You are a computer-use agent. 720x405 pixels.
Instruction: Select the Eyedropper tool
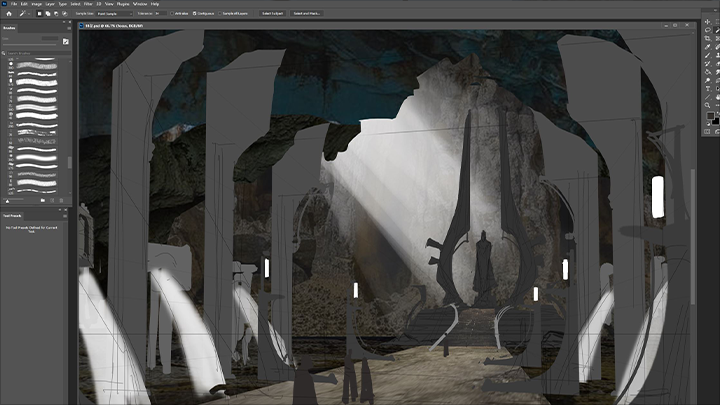(x=708, y=47)
